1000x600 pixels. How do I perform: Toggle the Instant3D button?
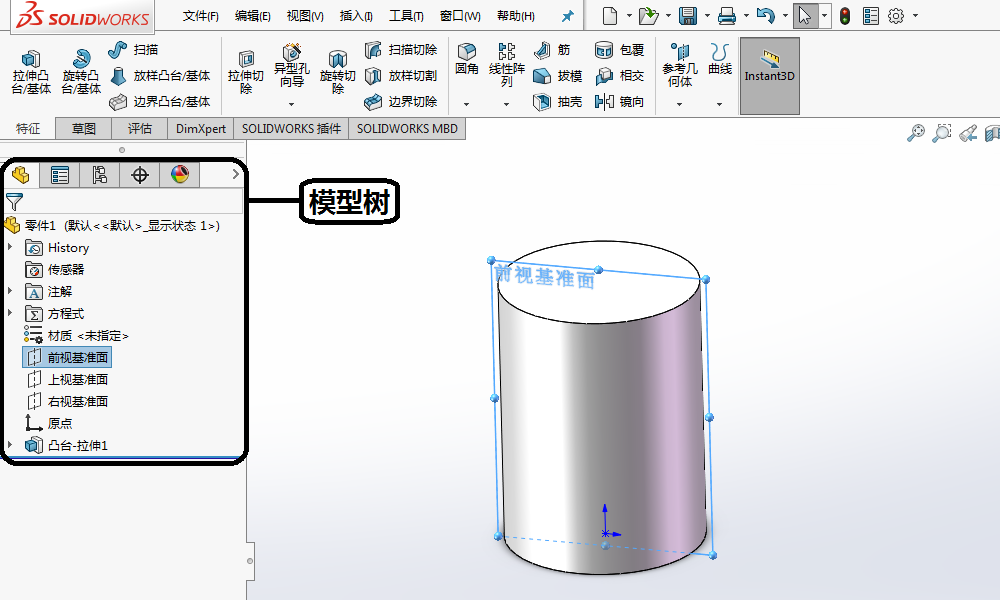click(x=770, y=76)
